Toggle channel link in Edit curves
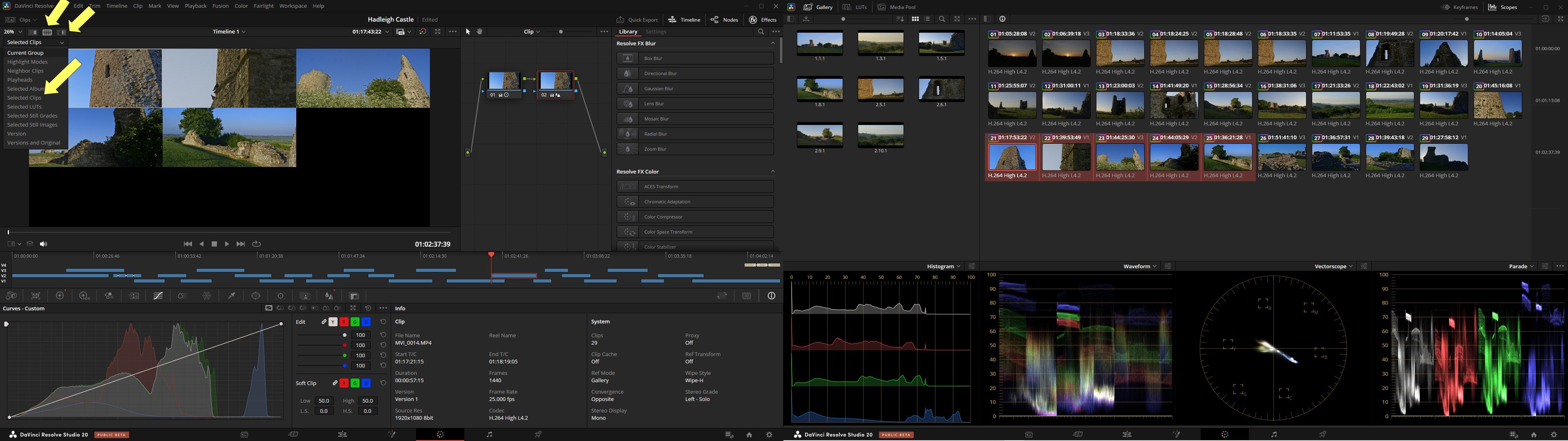This screenshot has width=1568, height=441. click(324, 322)
